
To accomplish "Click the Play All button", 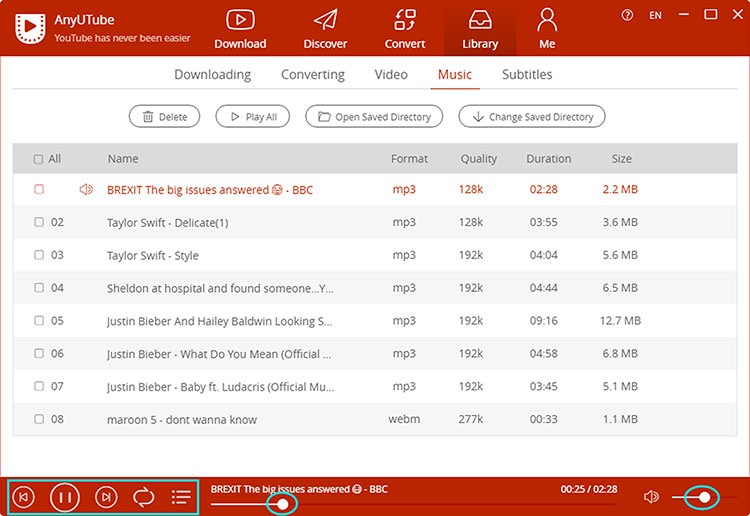I will click(x=253, y=116).
